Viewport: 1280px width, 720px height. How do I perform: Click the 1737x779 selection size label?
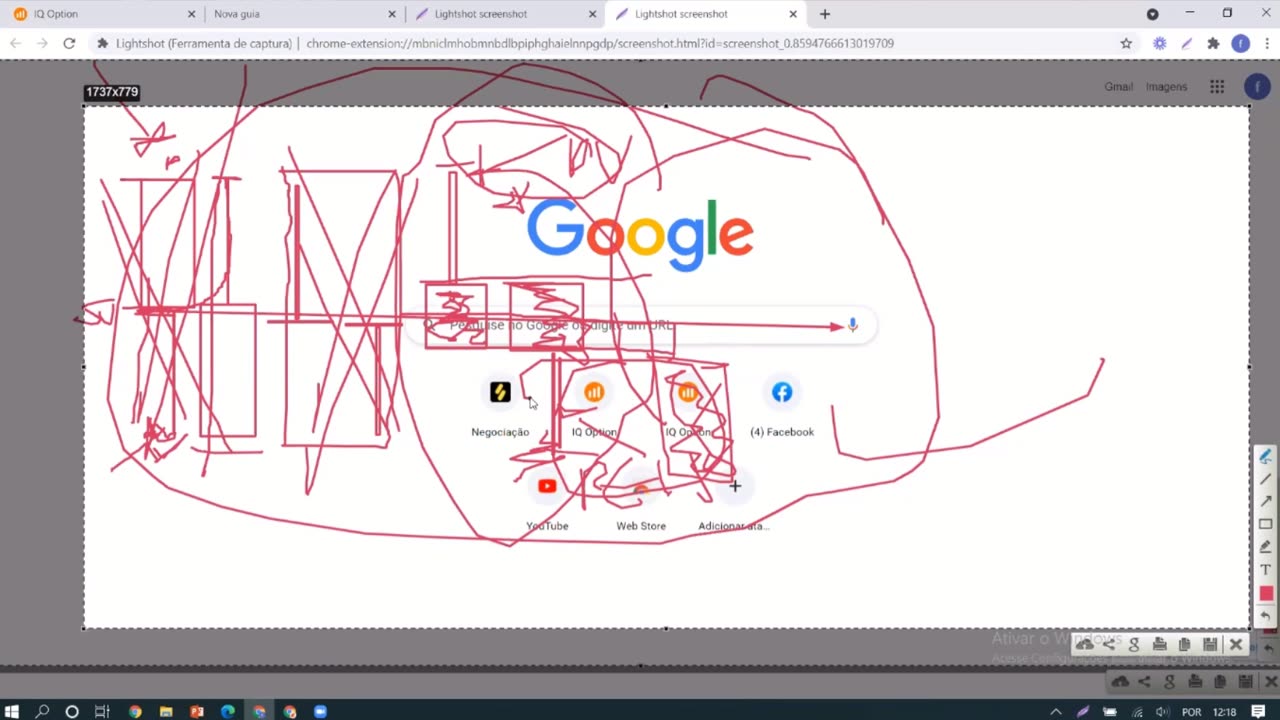tap(112, 92)
